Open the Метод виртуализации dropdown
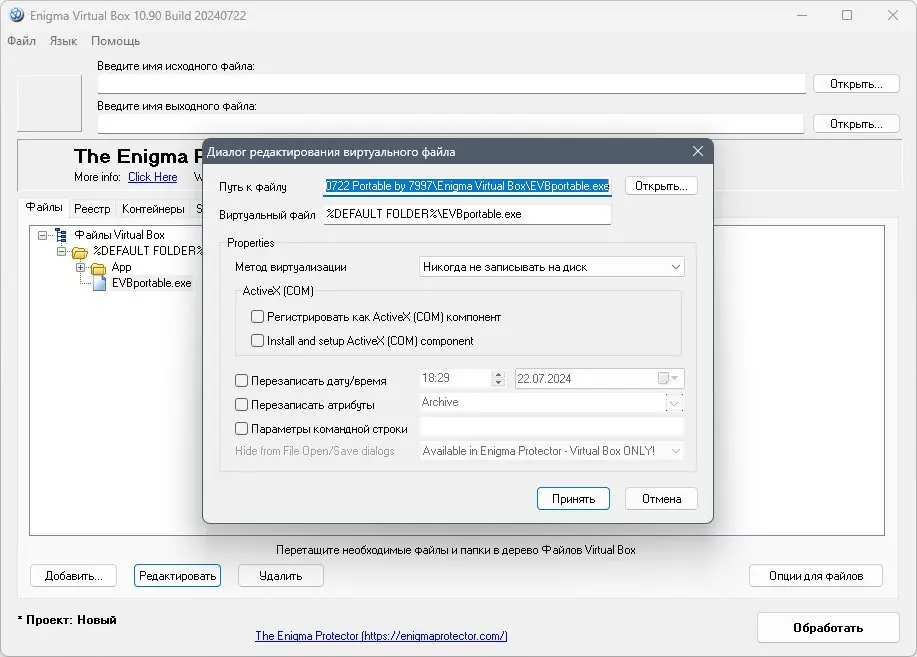This screenshot has height=657, width=917. click(675, 267)
